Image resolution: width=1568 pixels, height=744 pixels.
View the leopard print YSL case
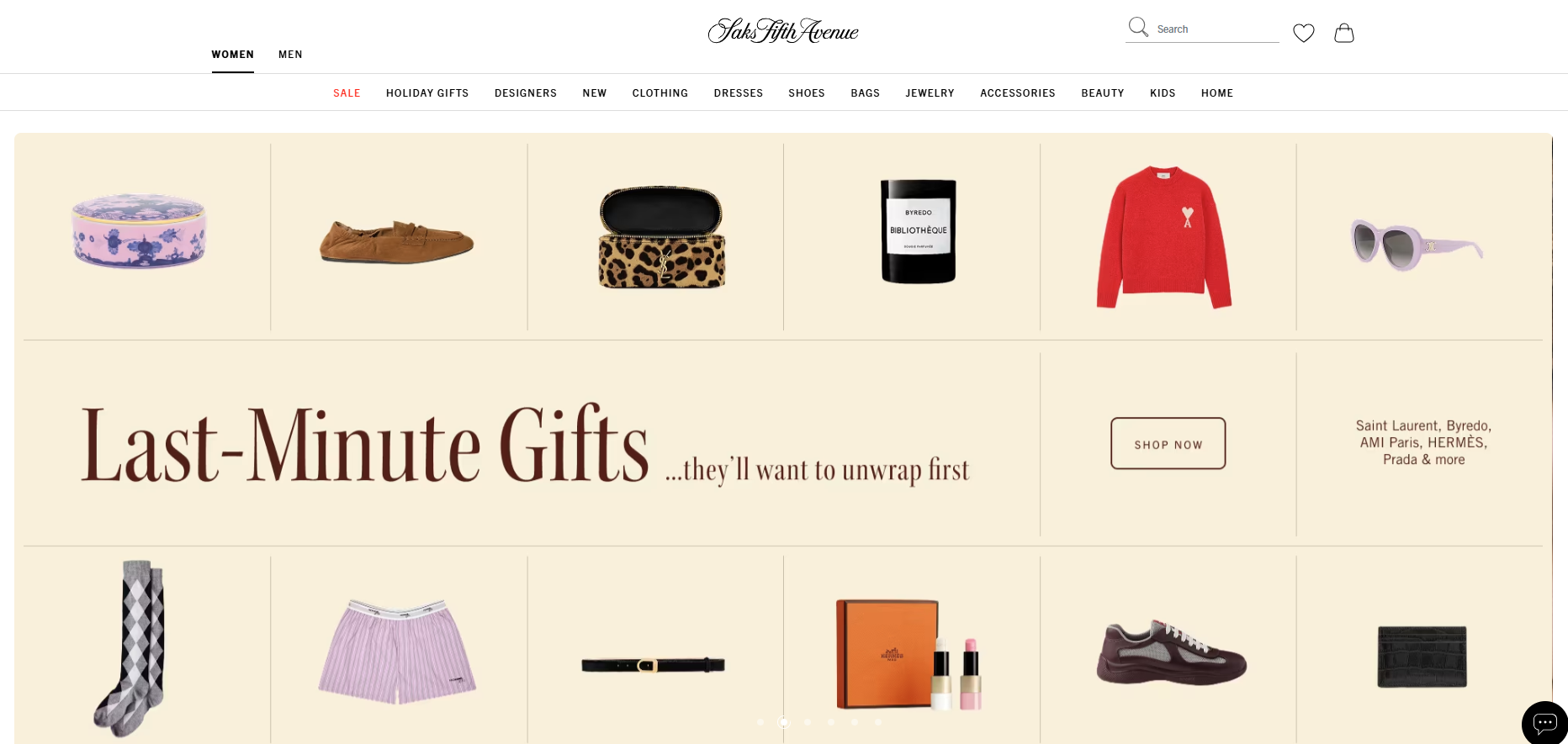pos(662,237)
